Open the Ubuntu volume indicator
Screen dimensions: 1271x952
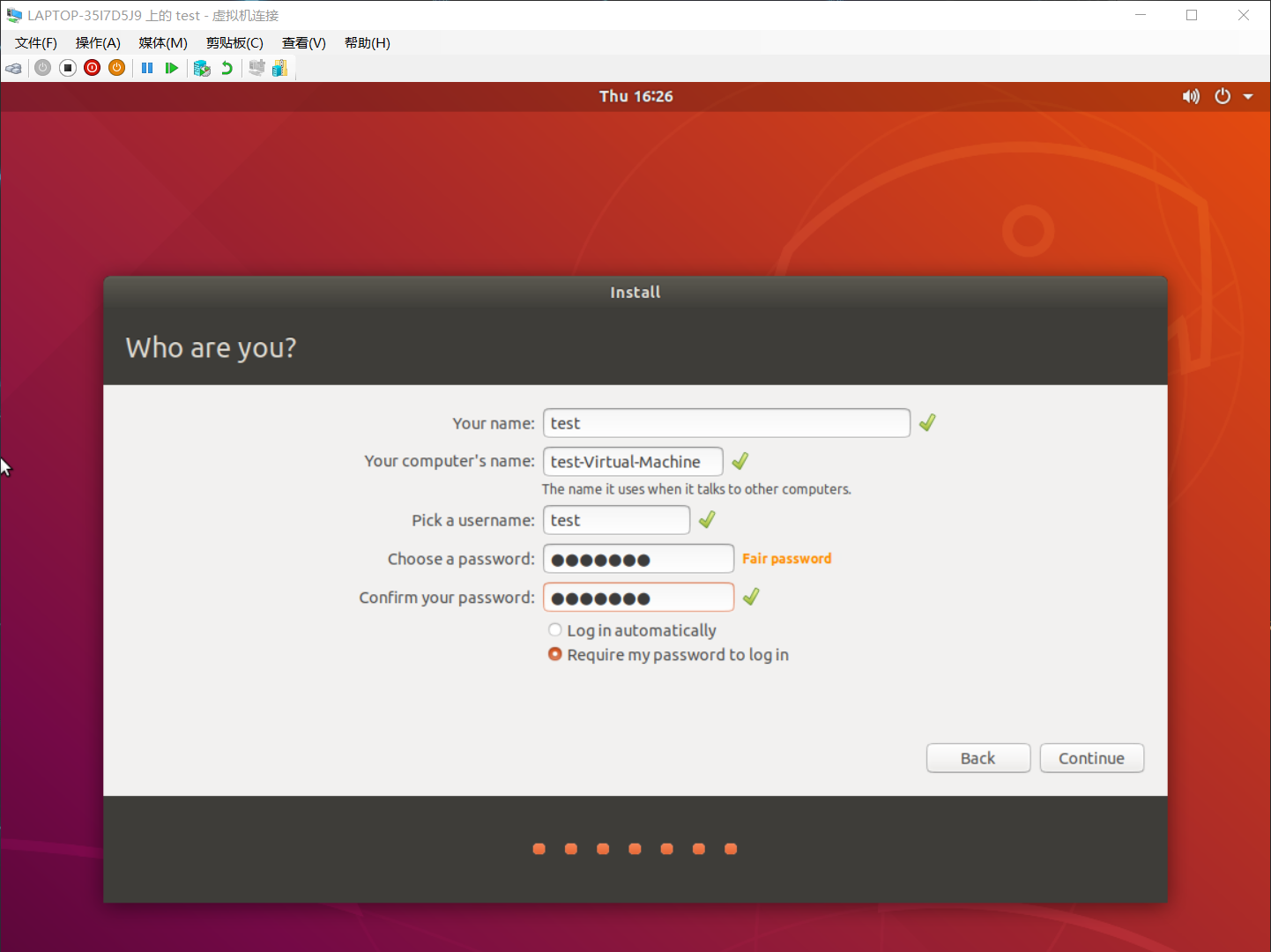[1191, 96]
